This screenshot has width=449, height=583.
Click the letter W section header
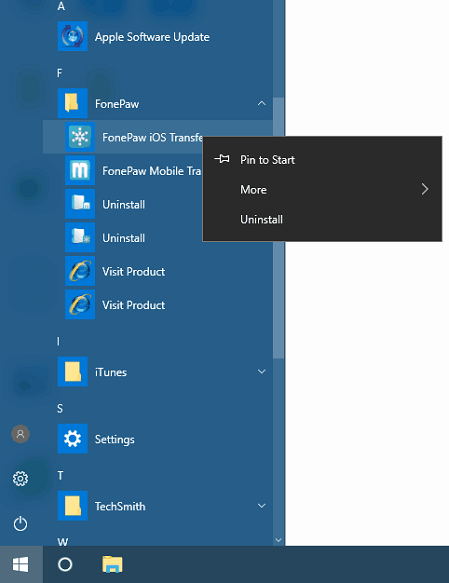click(63, 541)
